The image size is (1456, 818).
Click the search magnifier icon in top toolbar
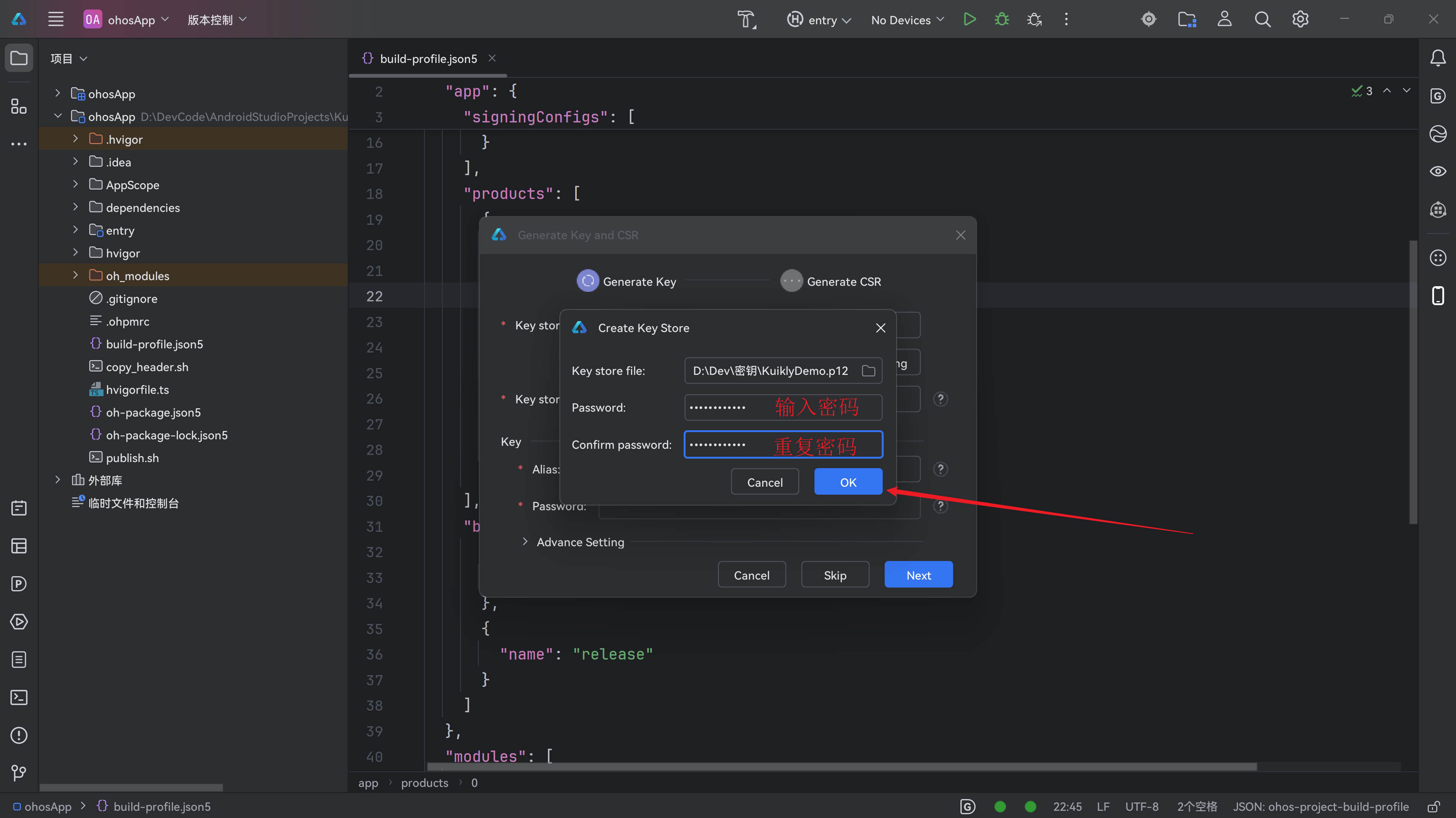click(x=1262, y=20)
